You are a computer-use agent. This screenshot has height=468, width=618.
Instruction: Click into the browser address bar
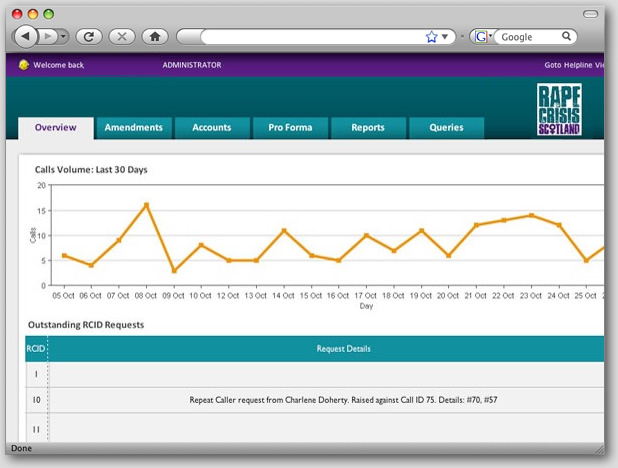(310, 37)
